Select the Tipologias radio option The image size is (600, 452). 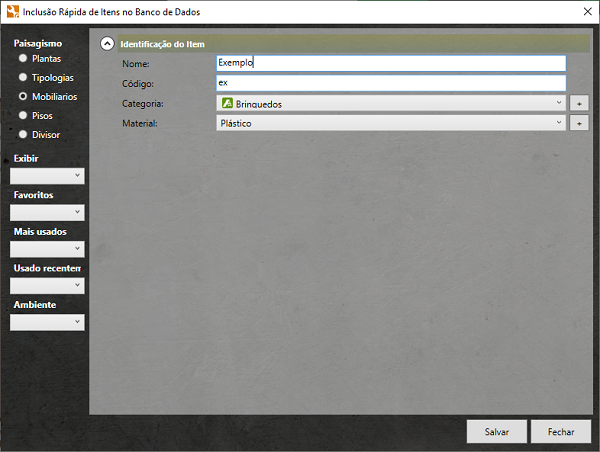pyautogui.click(x=23, y=78)
